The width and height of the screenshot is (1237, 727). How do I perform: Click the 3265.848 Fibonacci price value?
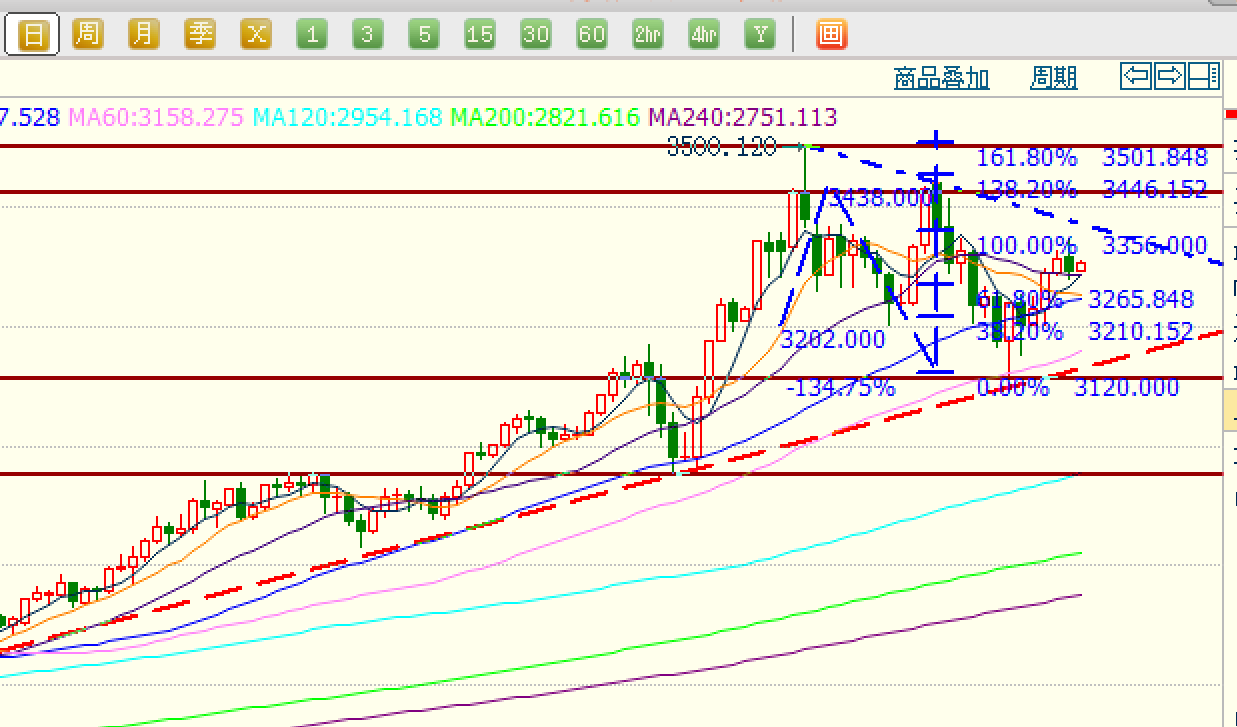1141,299
